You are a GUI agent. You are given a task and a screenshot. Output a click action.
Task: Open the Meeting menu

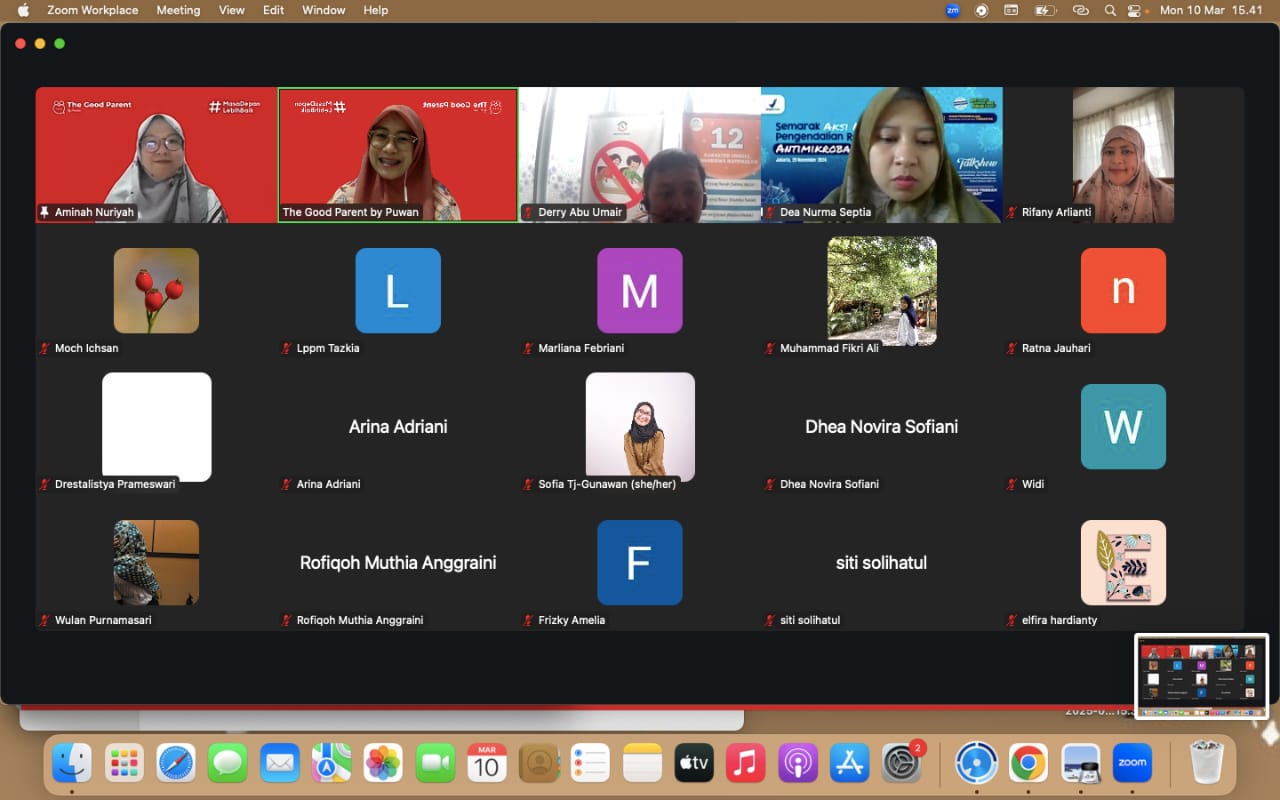tap(178, 10)
